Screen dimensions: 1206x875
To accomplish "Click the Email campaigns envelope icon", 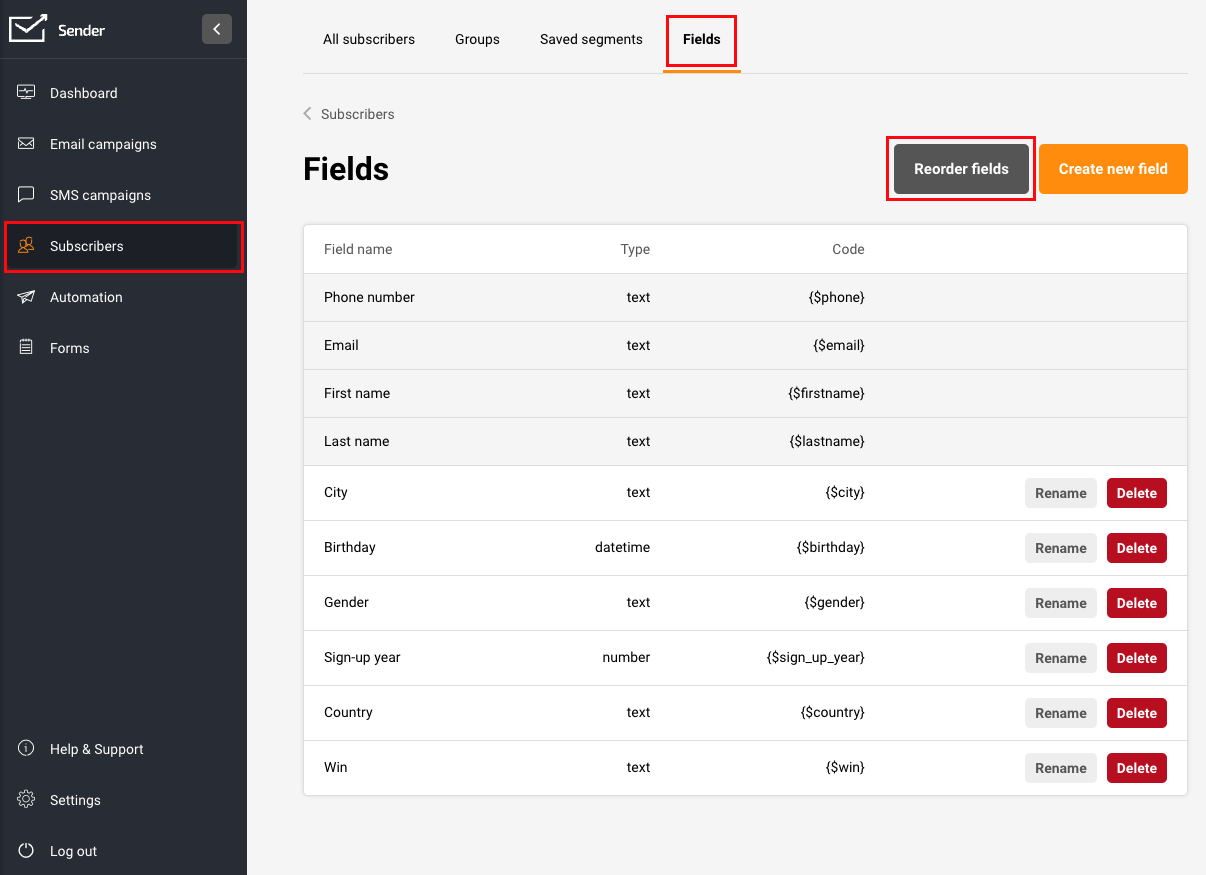I will (27, 144).
